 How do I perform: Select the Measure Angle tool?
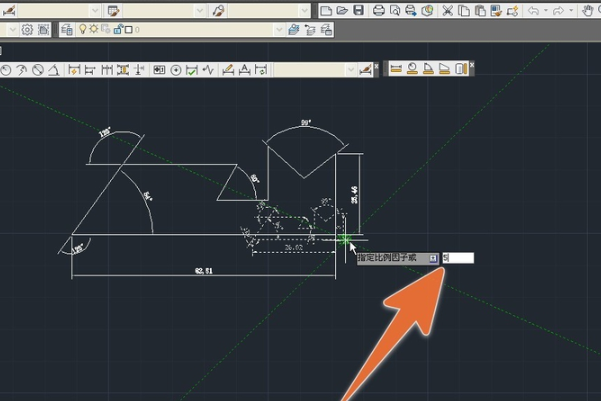[x=428, y=69]
